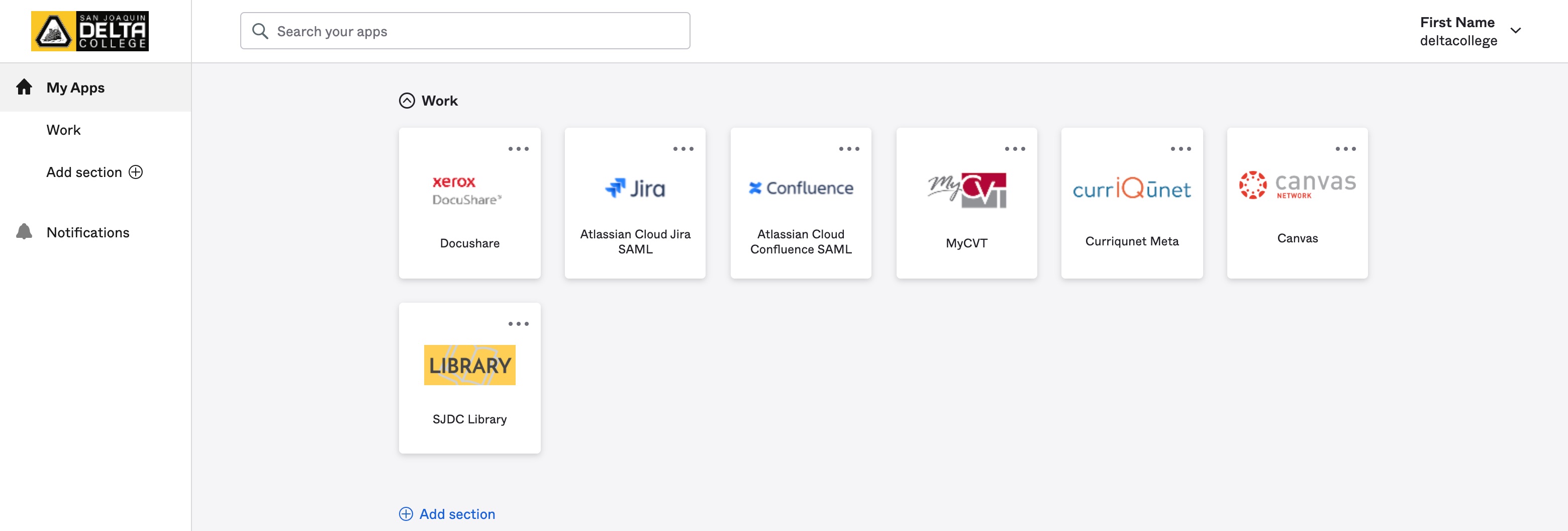Open the Jira tile options menu
The width and height of the screenshot is (1568, 531).
[x=683, y=148]
